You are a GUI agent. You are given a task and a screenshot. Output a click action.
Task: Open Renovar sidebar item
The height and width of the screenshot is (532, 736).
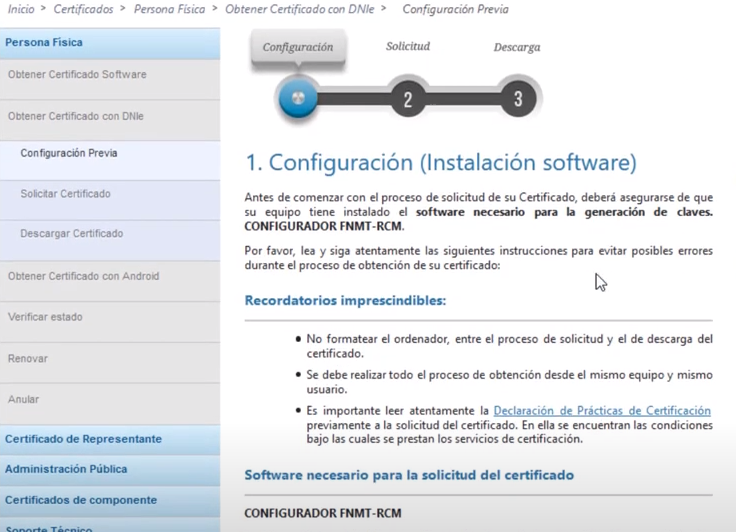coord(110,363)
